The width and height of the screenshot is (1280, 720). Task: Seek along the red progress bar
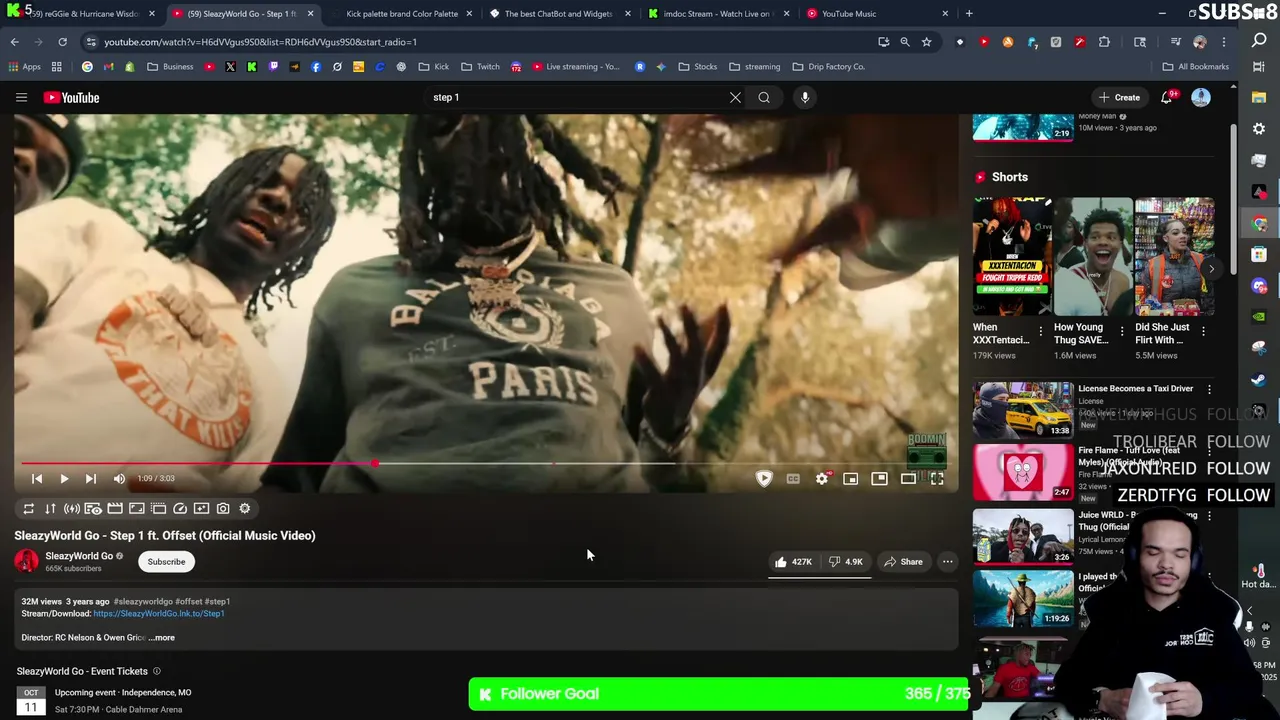click(486, 464)
